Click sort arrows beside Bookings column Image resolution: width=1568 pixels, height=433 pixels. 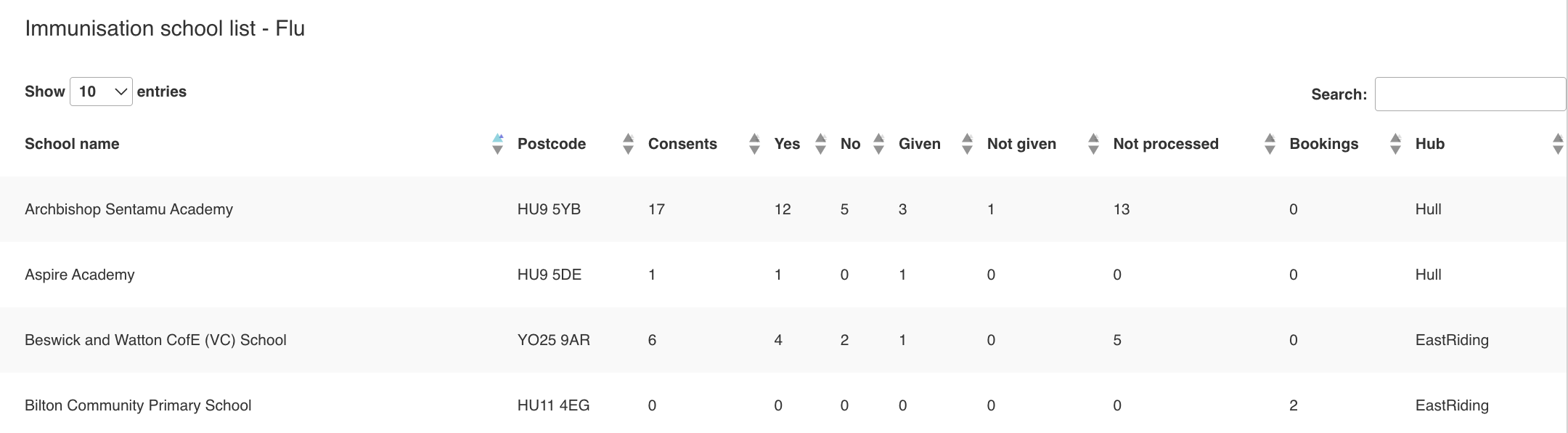click(x=1395, y=144)
